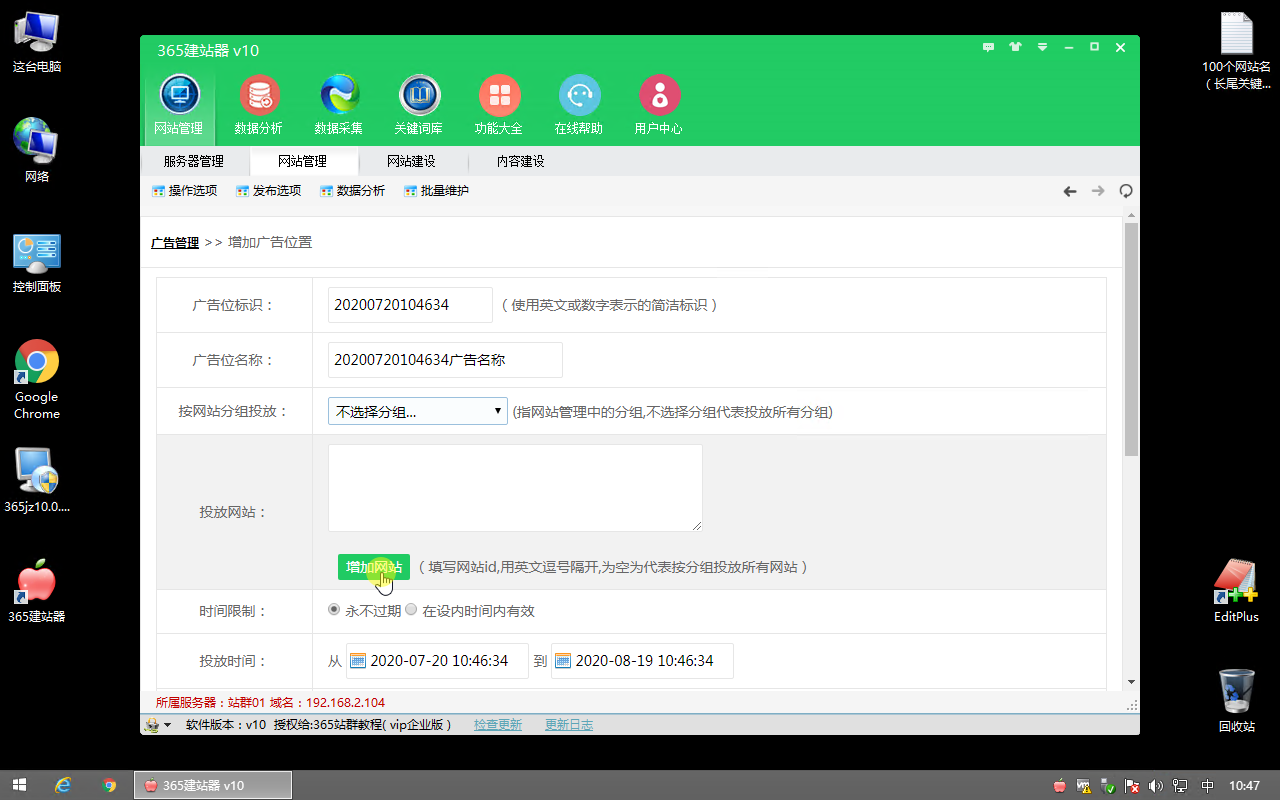Refresh the page with reload icon
The image size is (1280, 800).
click(x=1126, y=191)
